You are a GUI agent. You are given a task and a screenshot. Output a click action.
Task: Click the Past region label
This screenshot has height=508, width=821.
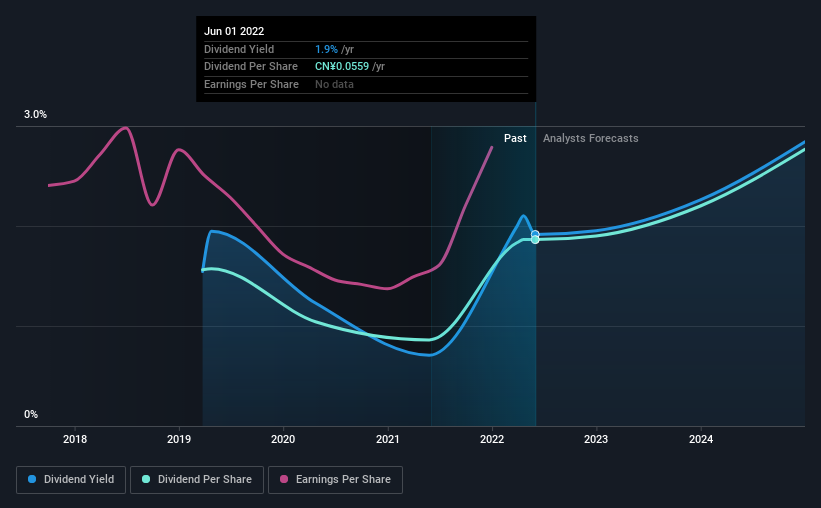point(515,138)
